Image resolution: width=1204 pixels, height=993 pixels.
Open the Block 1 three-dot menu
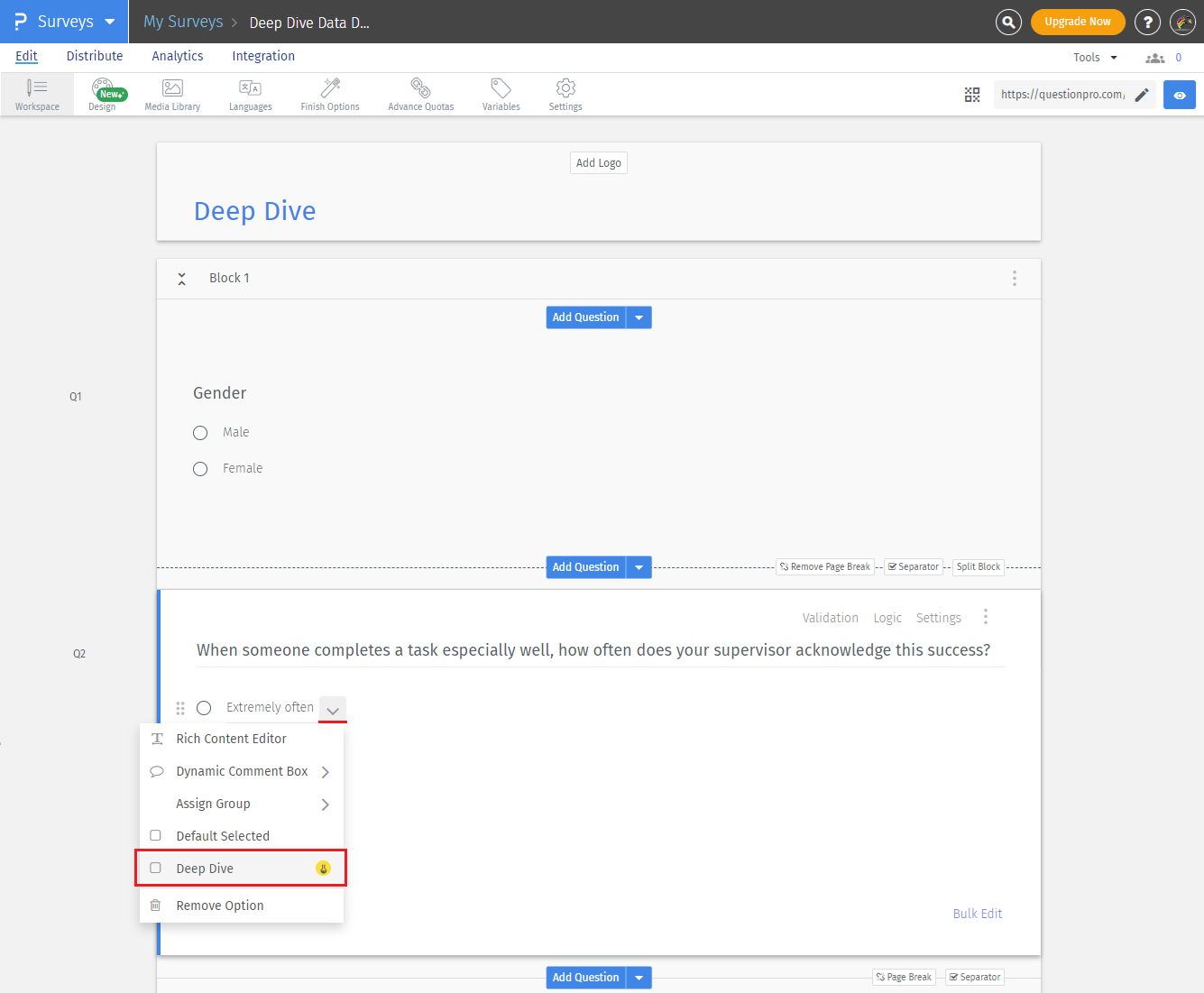click(x=1015, y=278)
